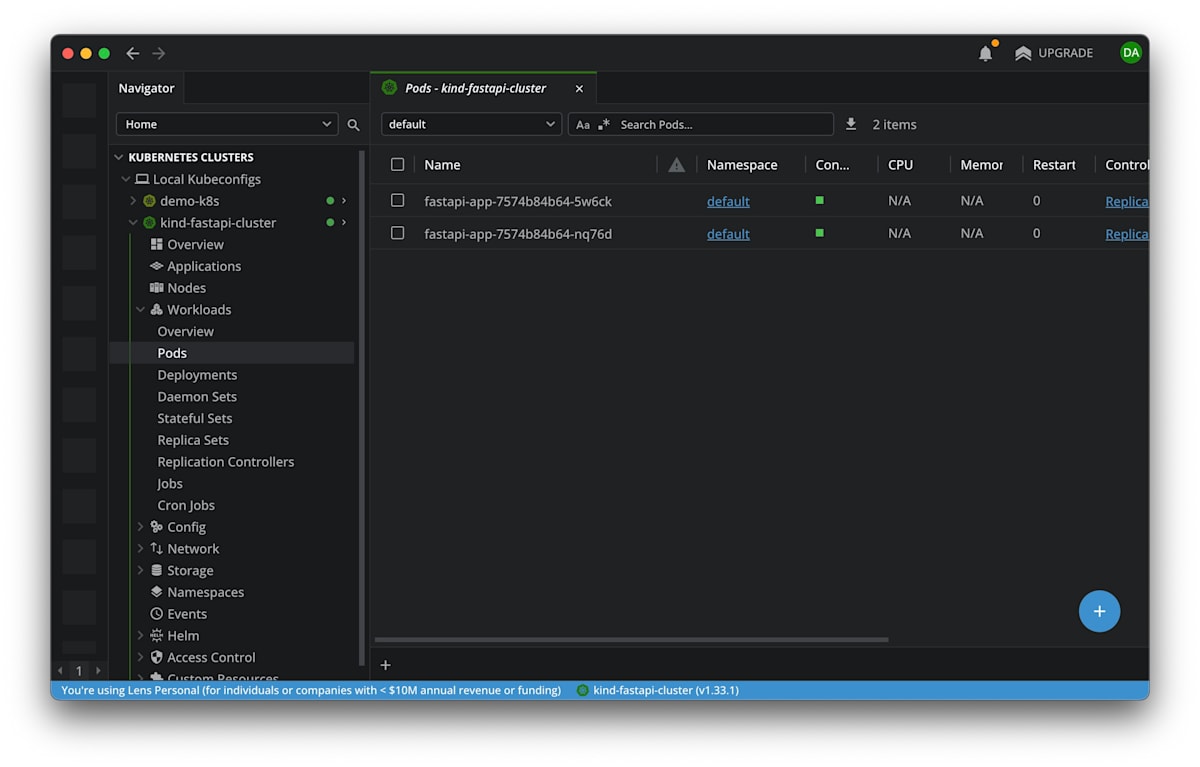Image resolution: width=1200 pixels, height=767 pixels.
Task: Open pod fastapi-app-7574b84b64-5w6ck
Action: coord(518,201)
